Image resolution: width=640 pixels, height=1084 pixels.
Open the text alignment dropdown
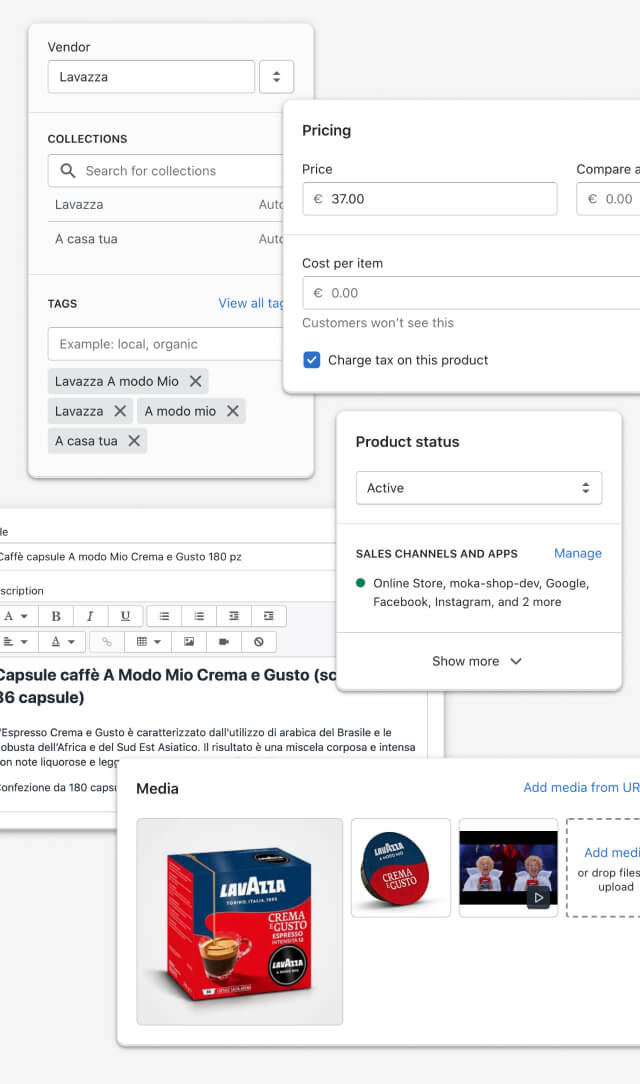[15, 642]
